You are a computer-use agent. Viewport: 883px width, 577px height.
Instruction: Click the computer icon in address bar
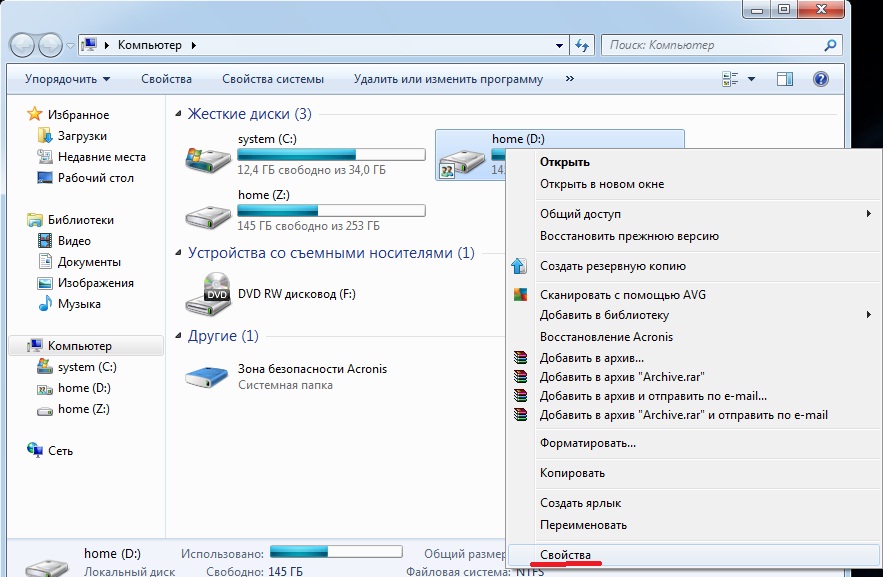point(89,45)
